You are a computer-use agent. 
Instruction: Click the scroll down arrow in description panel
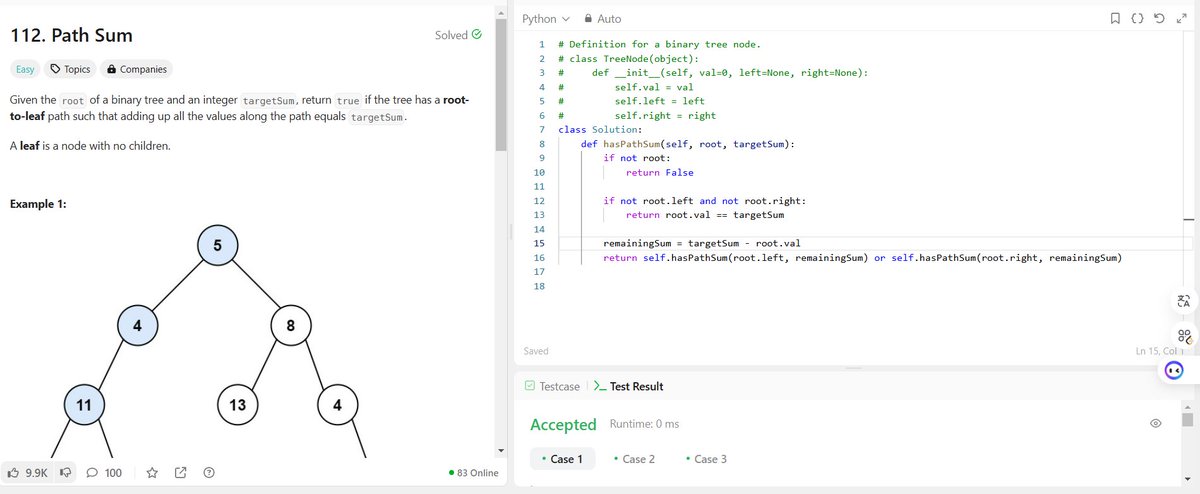tap(501, 450)
